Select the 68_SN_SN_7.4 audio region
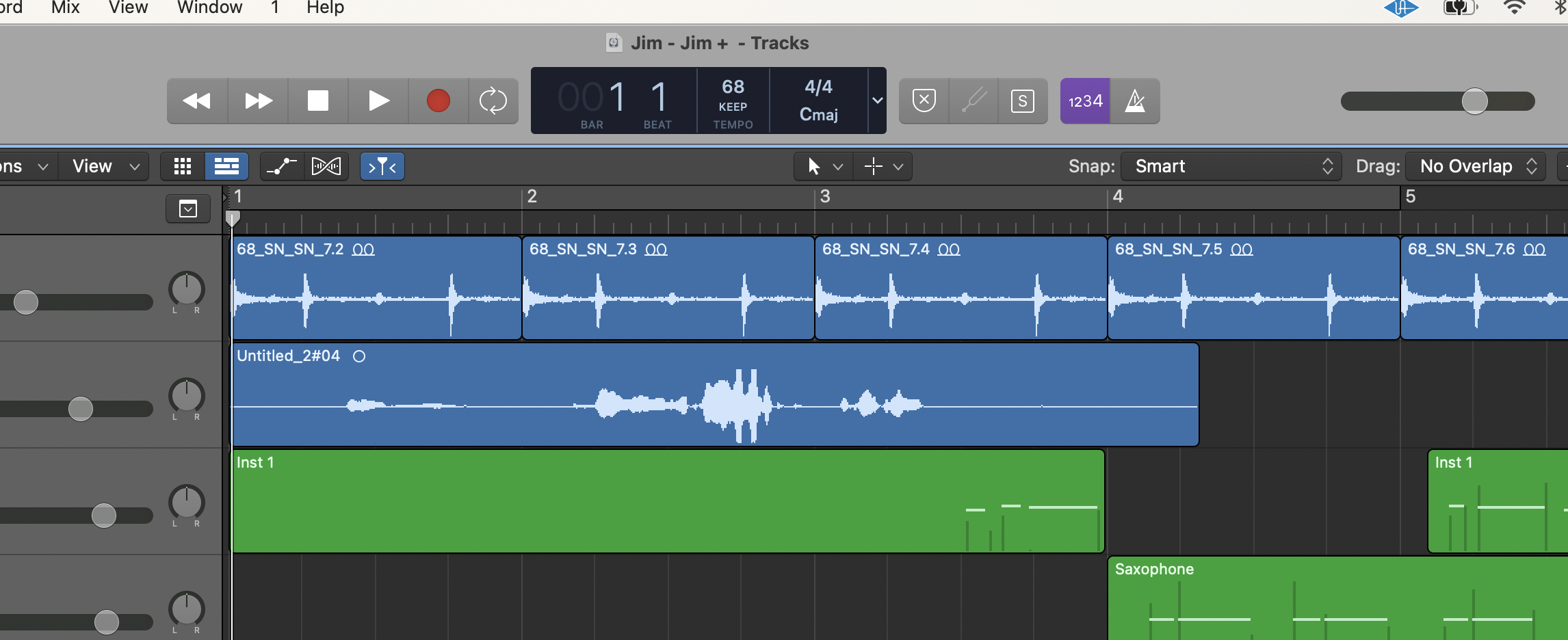 (x=961, y=288)
